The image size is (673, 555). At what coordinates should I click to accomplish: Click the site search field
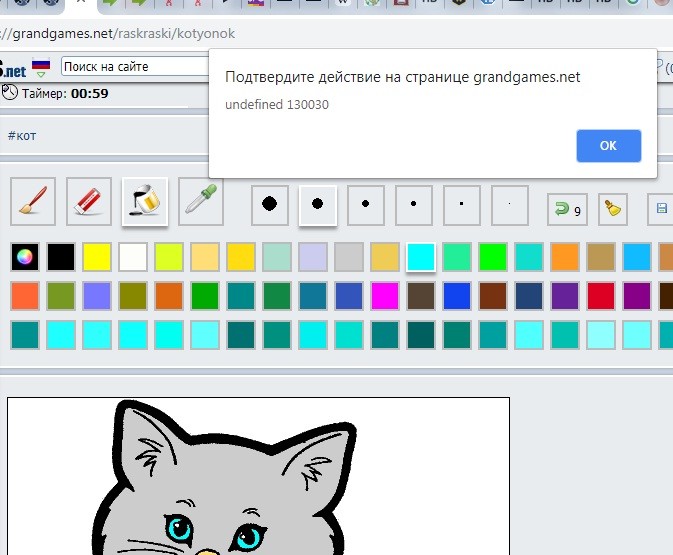[x=135, y=67]
